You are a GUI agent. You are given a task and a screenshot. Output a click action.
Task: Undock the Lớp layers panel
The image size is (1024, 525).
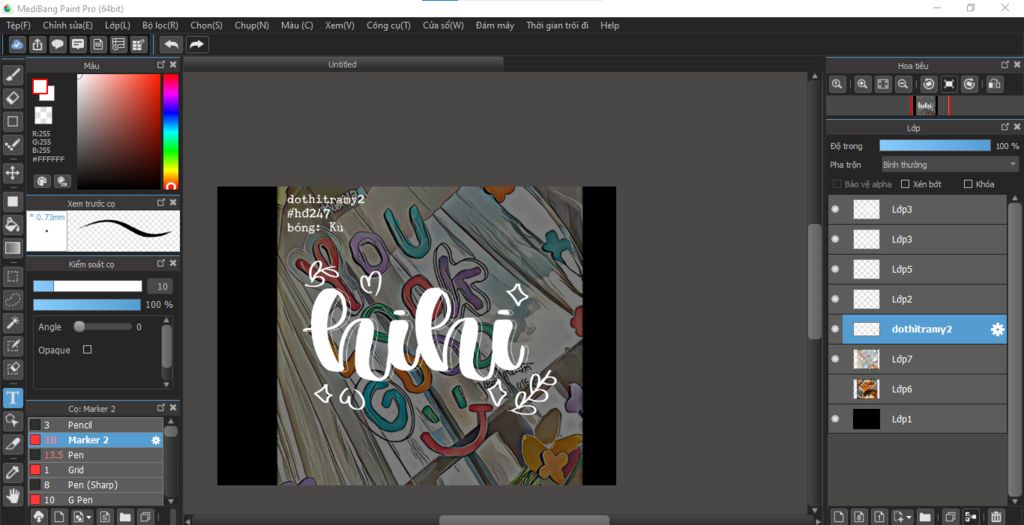(1005, 127)
